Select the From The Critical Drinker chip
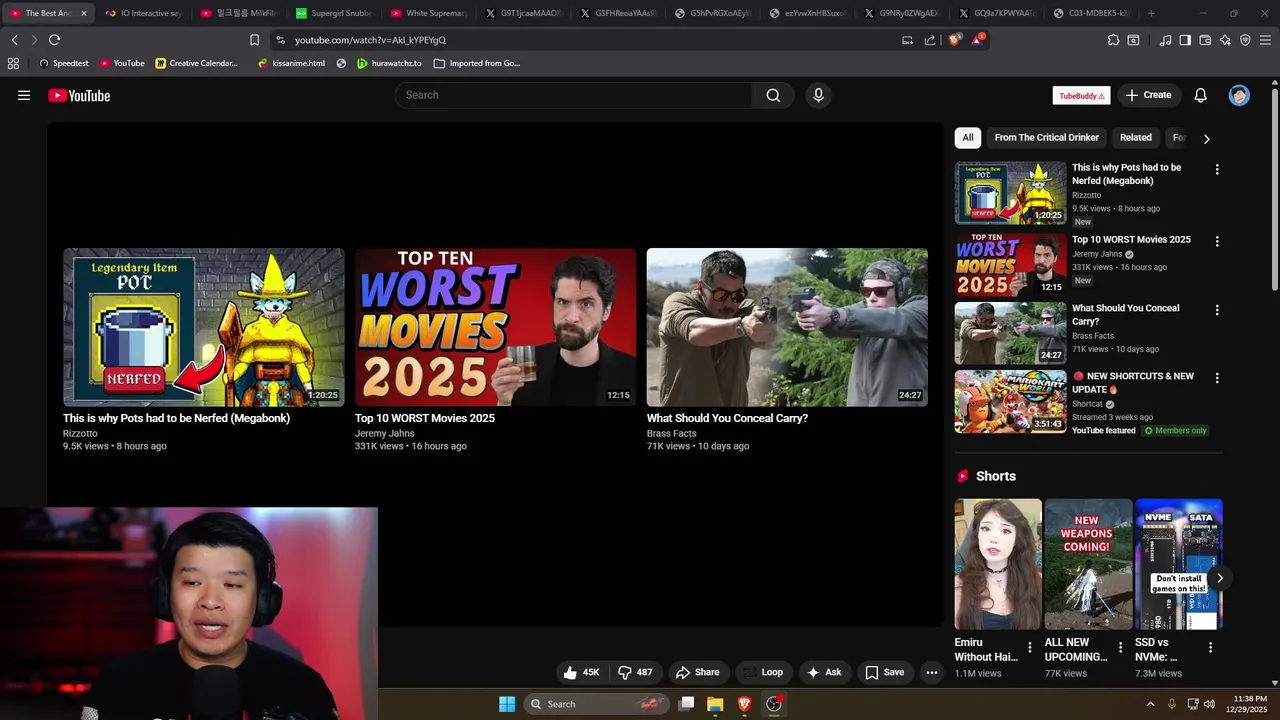Screen dimensions: 1280x720 click(x=1046, y=138)
